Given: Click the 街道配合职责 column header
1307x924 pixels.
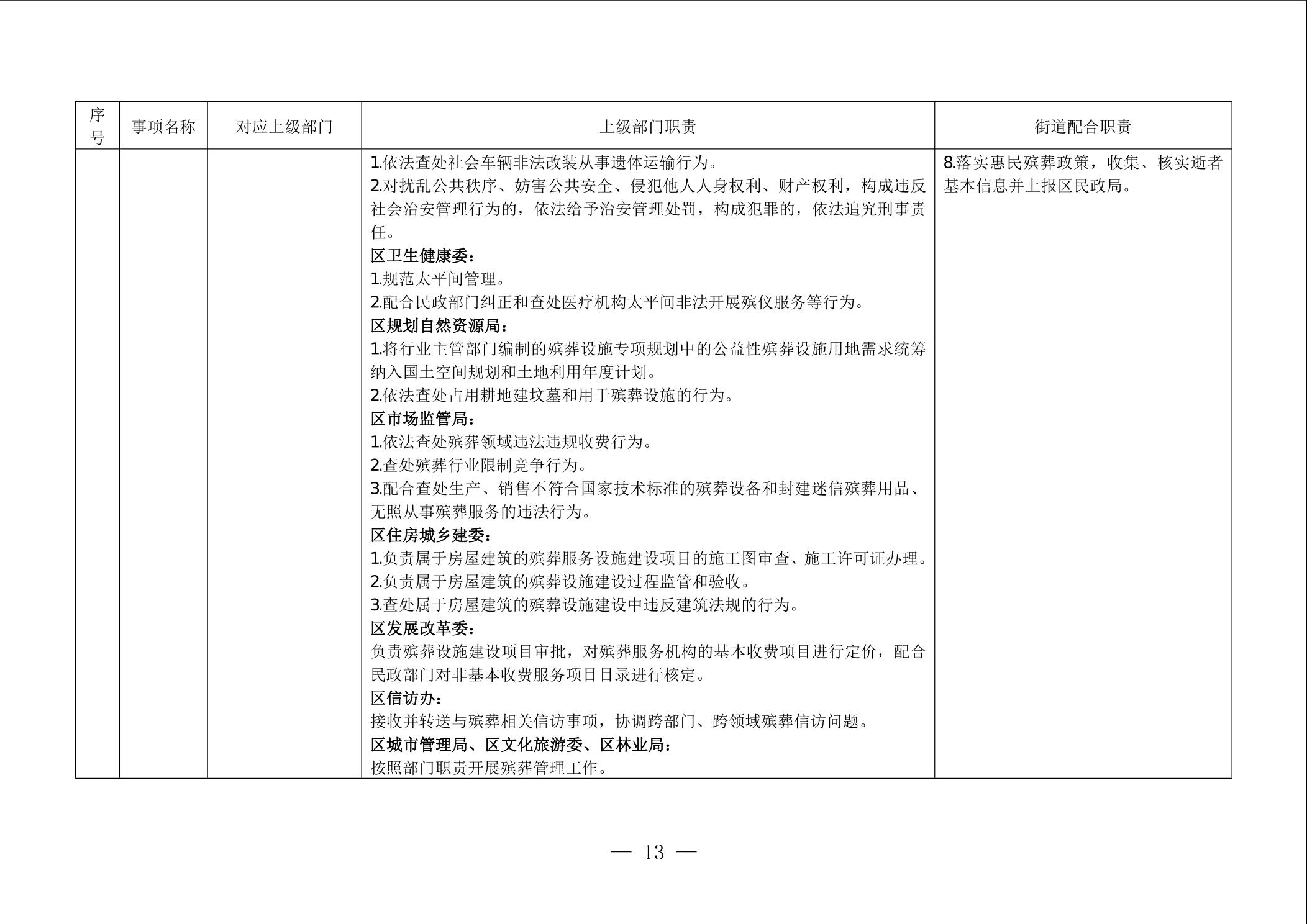Looking at the screenshot, I should 1082,127.
